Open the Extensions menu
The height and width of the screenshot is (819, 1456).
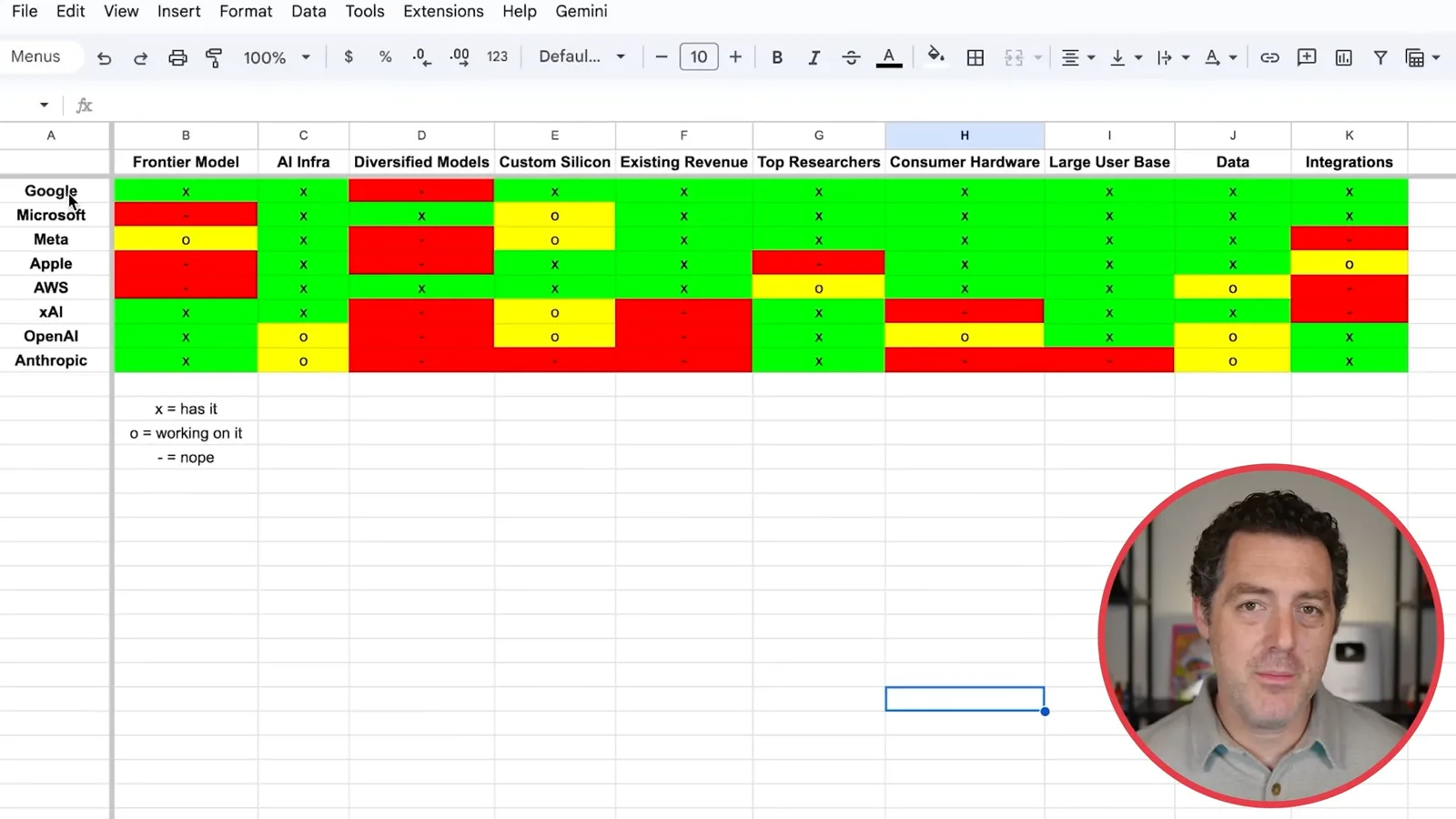click(443, 12)
